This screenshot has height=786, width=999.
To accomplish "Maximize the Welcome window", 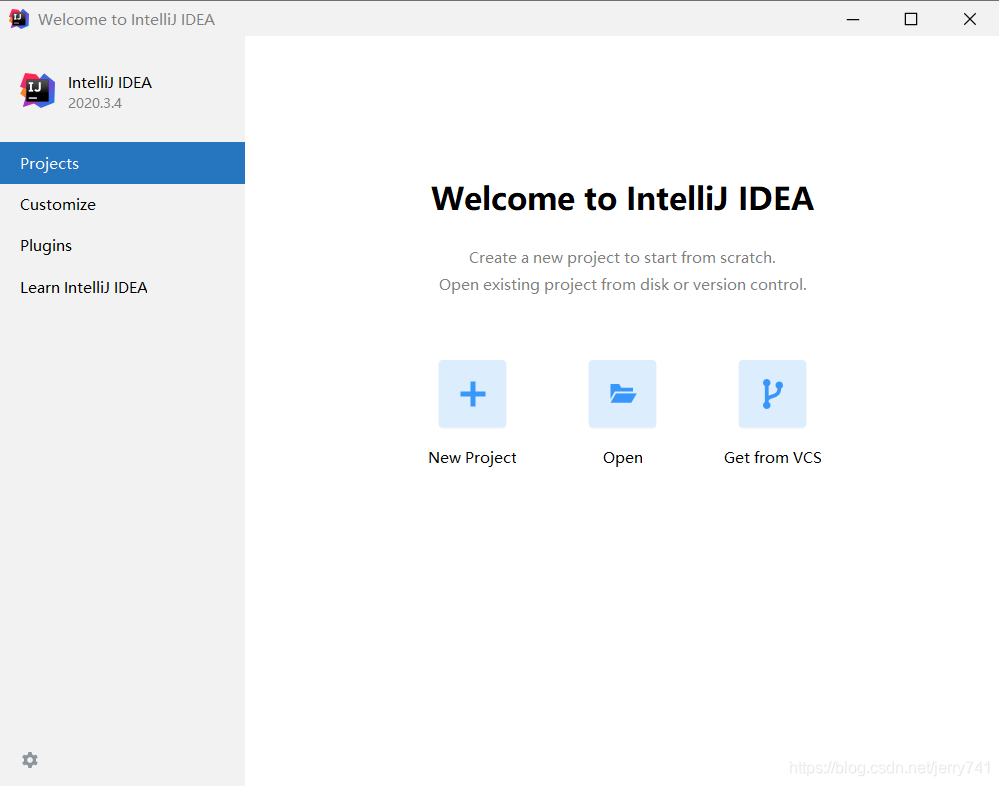I will pyautogui.click(x=911, y=19).
